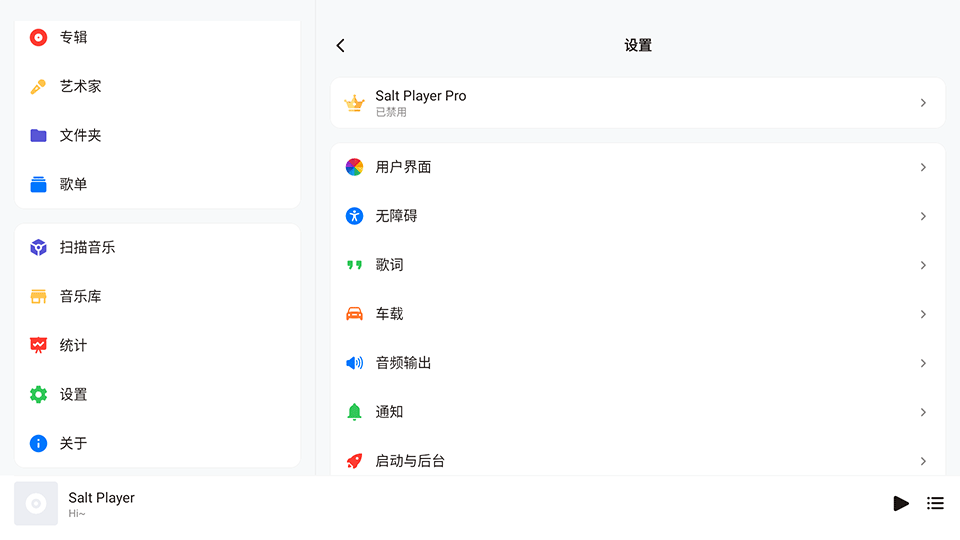
Task: Click the 无障碍 accessibility icon
Action: pos(354,216)
